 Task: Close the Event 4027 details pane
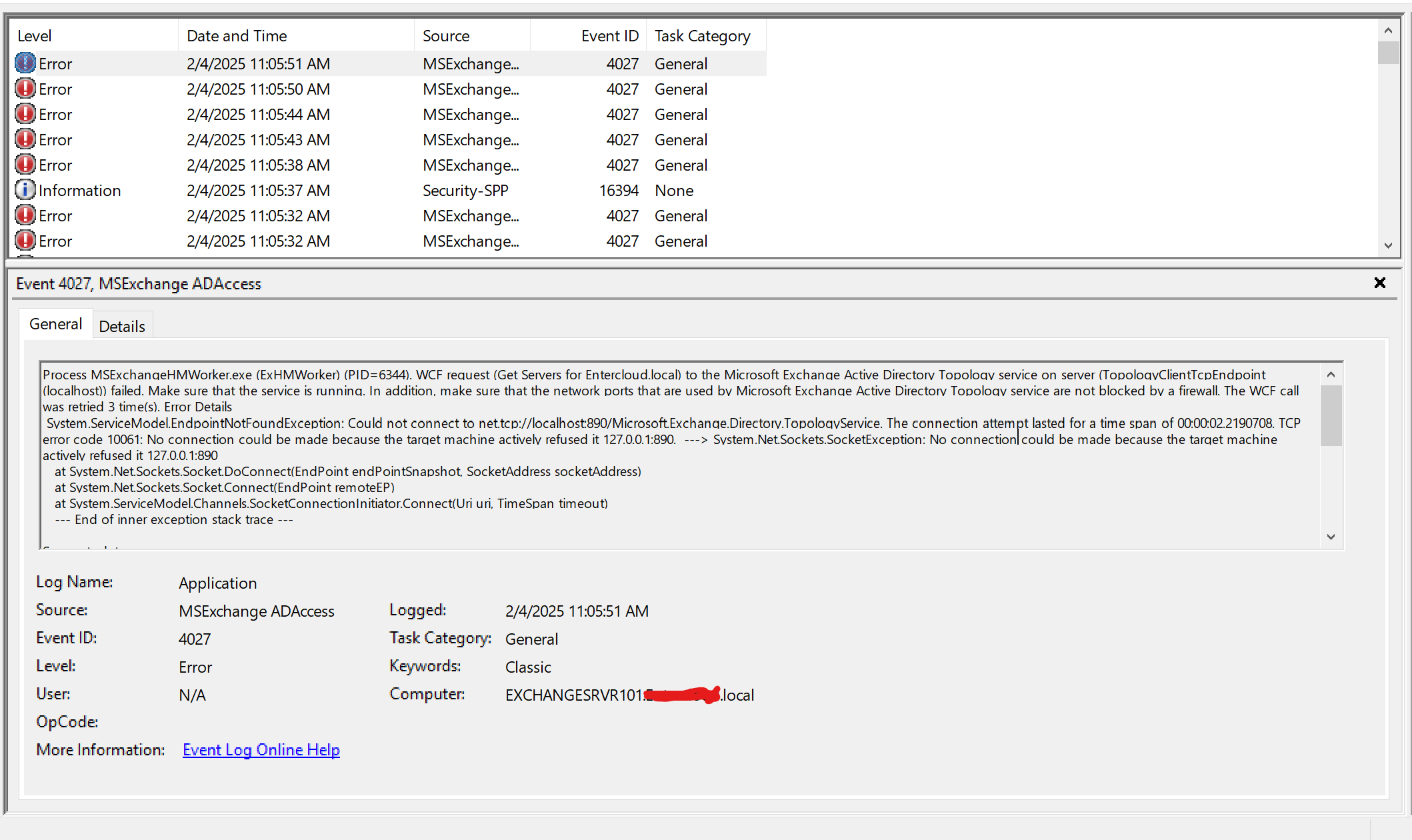[x=1379, y=283]
